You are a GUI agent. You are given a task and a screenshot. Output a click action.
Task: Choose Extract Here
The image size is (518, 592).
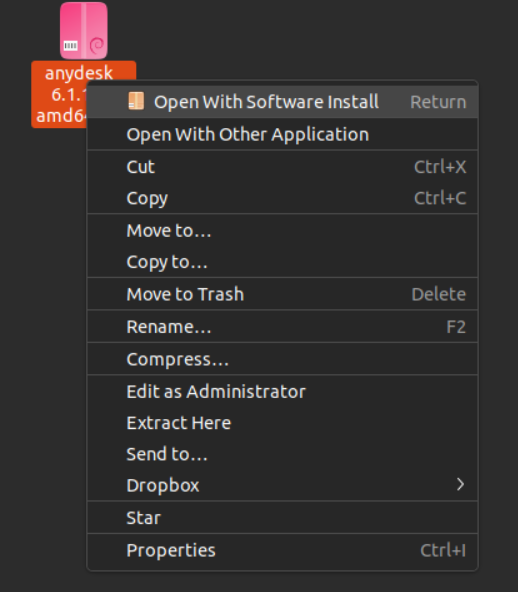(x=282, y=423)
